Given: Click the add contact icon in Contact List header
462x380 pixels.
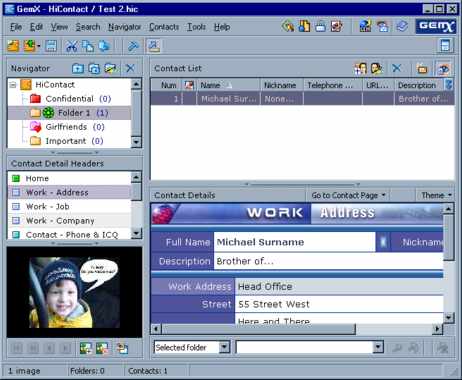Looking at the screenshot, I should pos(360,68).
